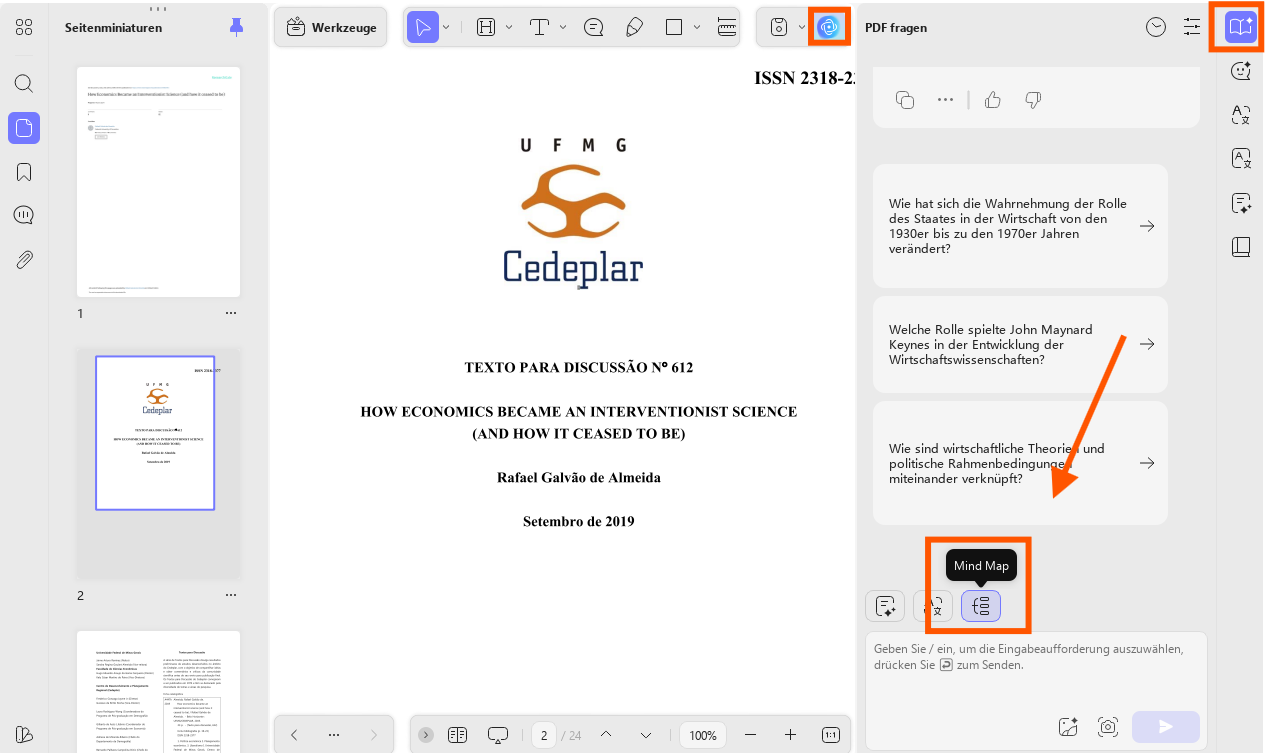Expand save options dropdown arrow
The width and height of the screenshot is (1265, 753).
pos(801,27)
